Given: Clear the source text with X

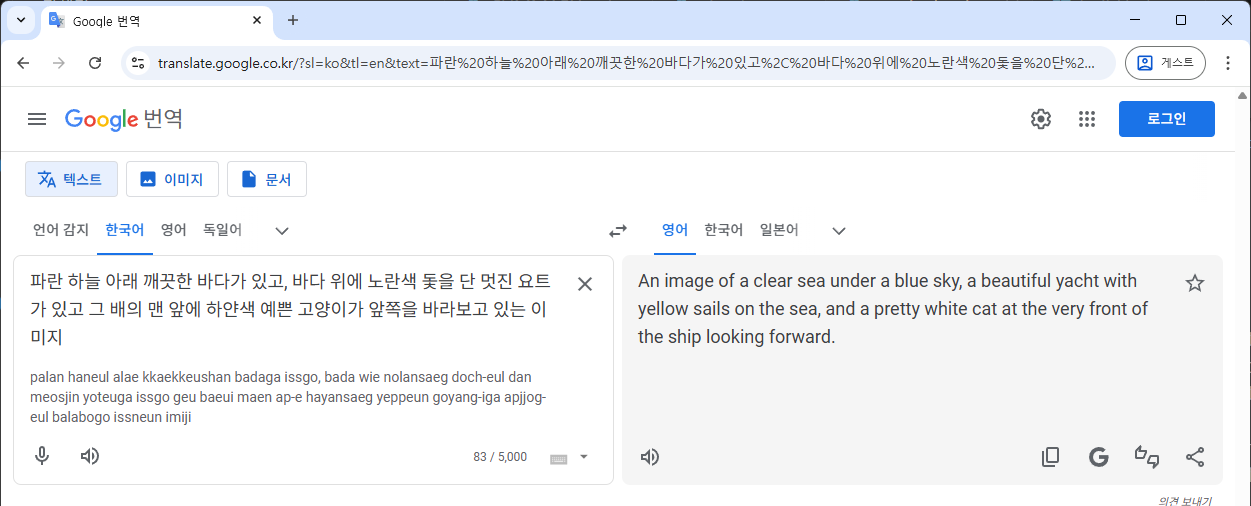Looking at the screenshot, I should pos(585,284).
